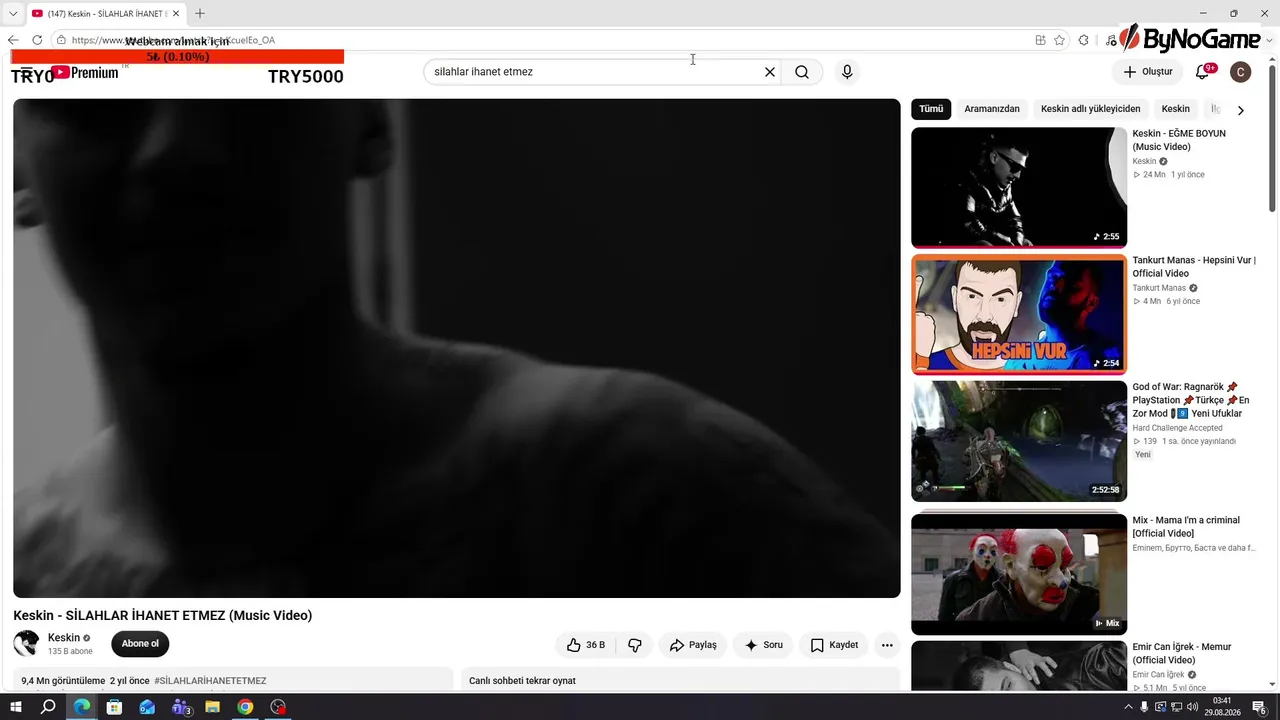
Task: Click the Kaydet save button
Action: click(834, 645)
